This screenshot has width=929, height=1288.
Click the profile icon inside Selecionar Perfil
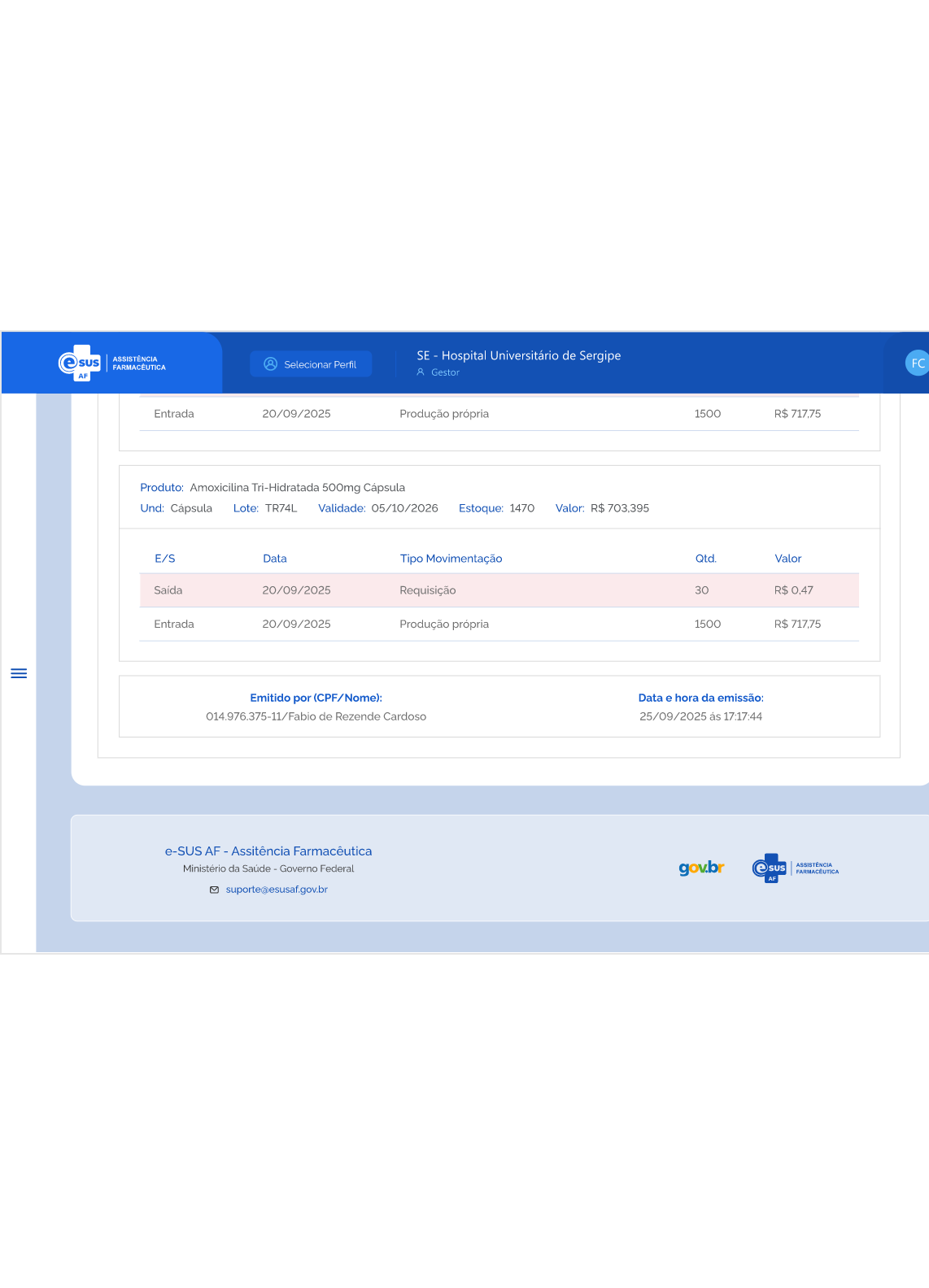click(271, 364)
